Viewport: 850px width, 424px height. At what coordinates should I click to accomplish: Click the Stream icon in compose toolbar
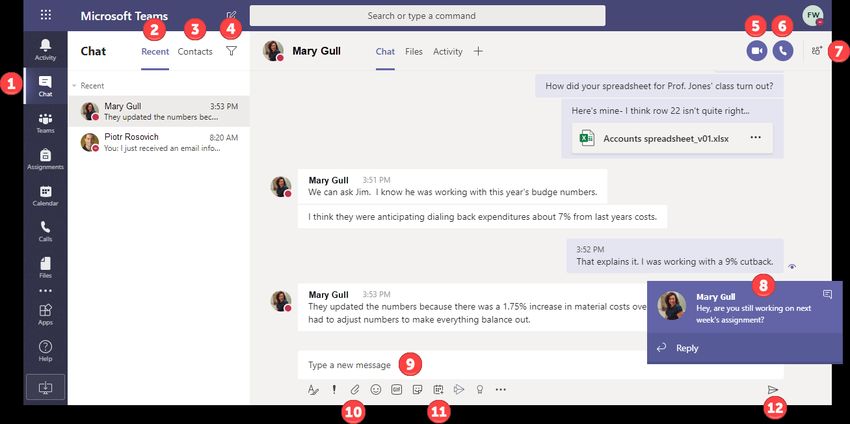pos(459,389)
